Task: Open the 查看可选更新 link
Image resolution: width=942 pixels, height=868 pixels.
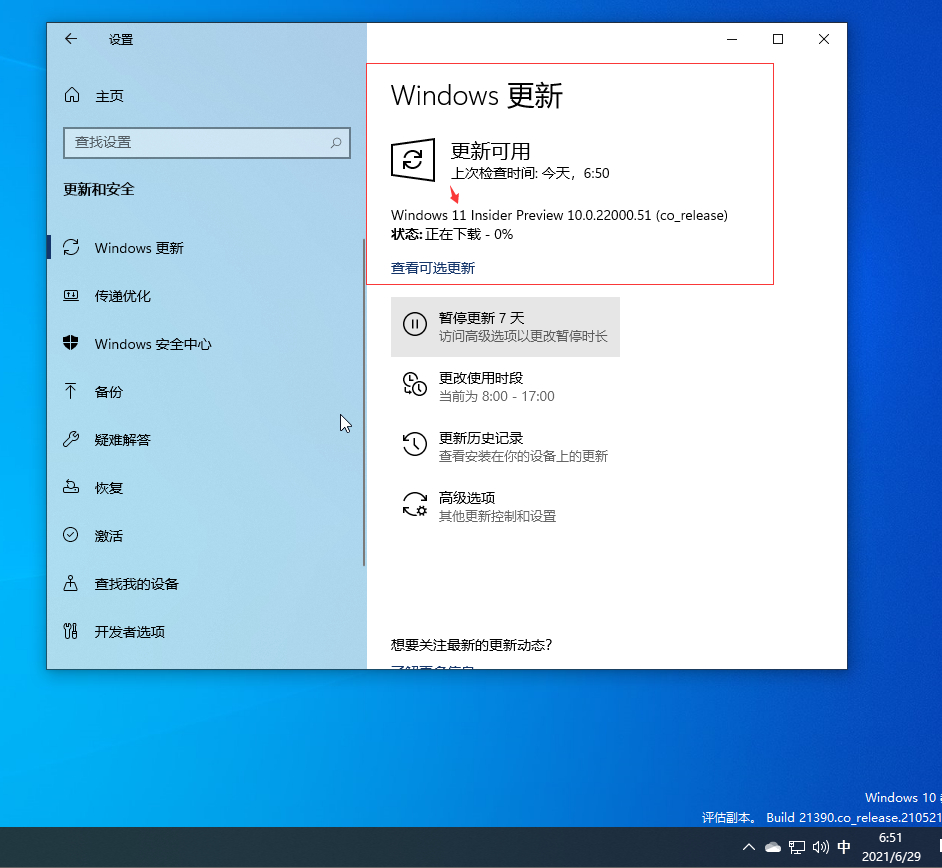Action: 433,268
